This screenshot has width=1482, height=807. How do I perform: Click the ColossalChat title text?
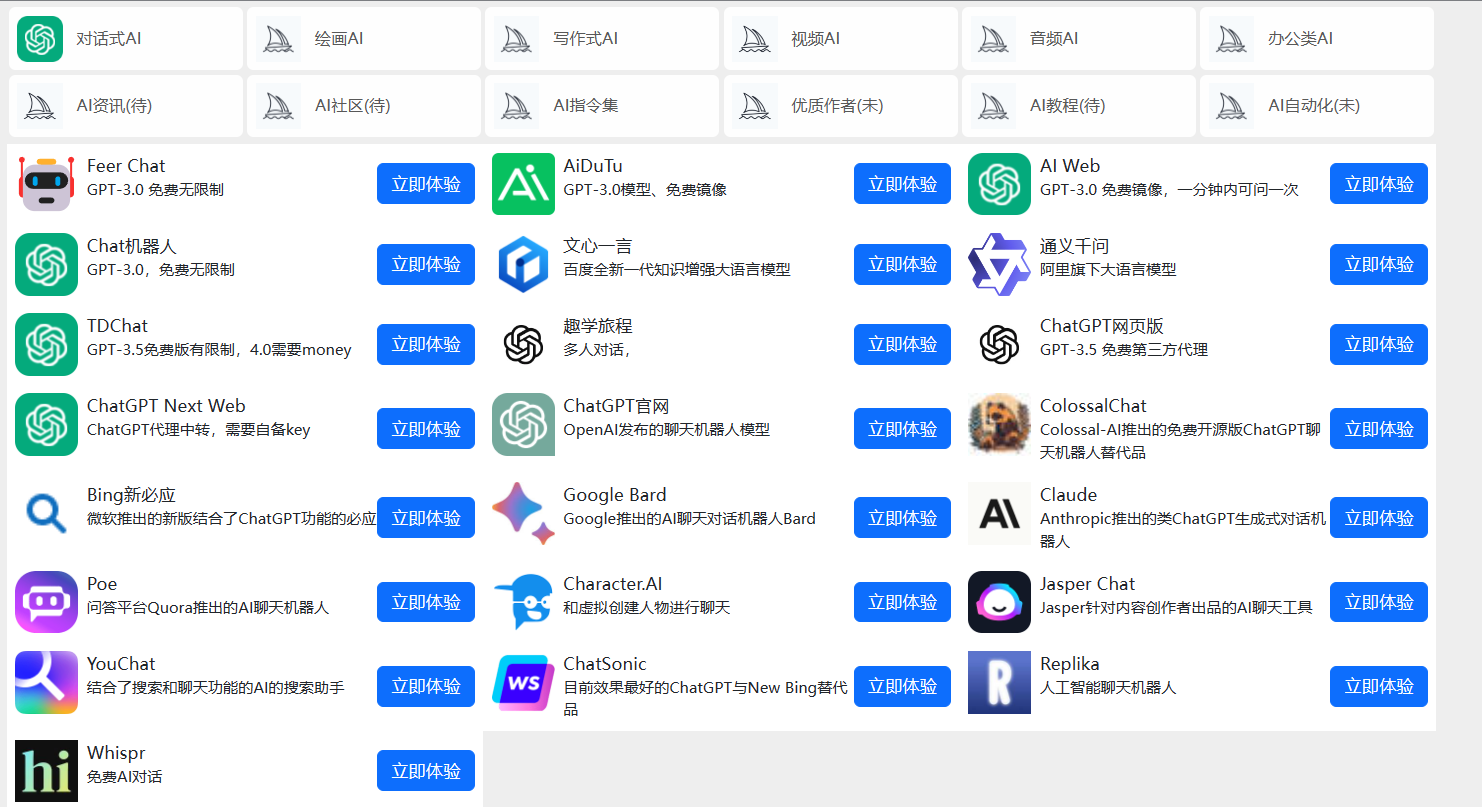[1093, 406]
